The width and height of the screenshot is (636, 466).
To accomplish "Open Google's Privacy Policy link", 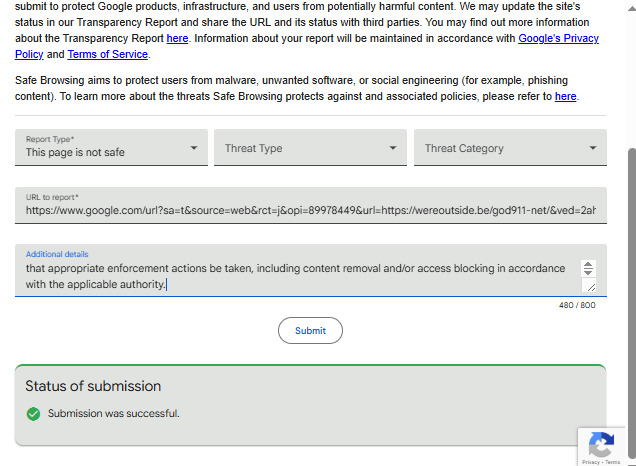I will tap(559, 38).
